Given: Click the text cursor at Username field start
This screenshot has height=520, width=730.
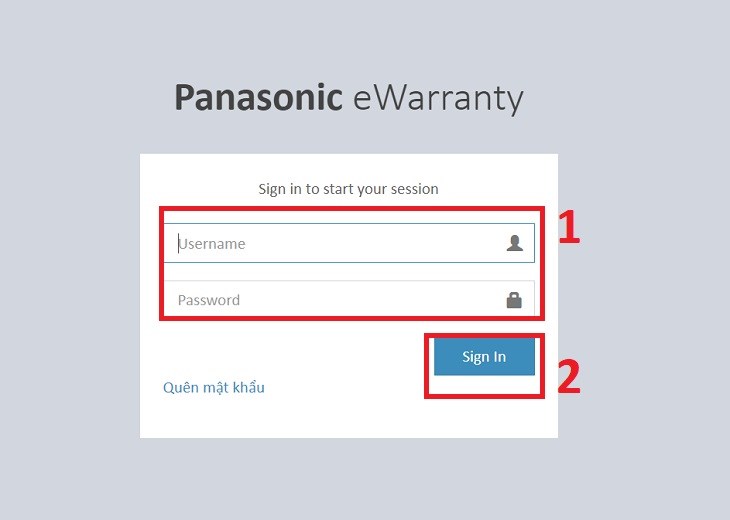Looking at the screenshot, I should (x=179, y=243).
